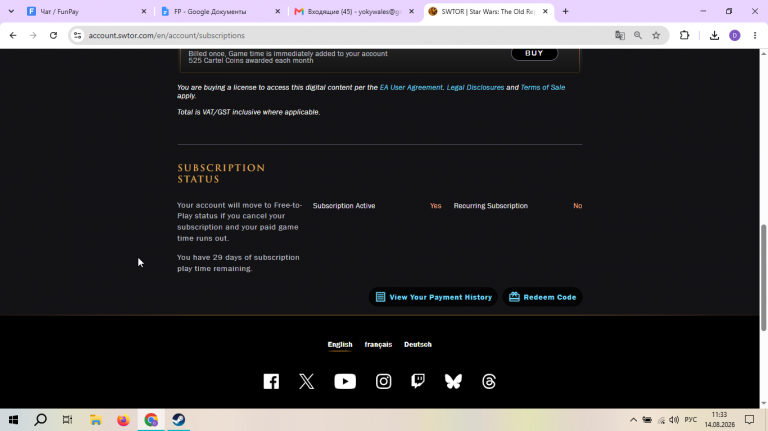Open the Facebook social icon
Viewport: 768px width, 431px height.
271,381
